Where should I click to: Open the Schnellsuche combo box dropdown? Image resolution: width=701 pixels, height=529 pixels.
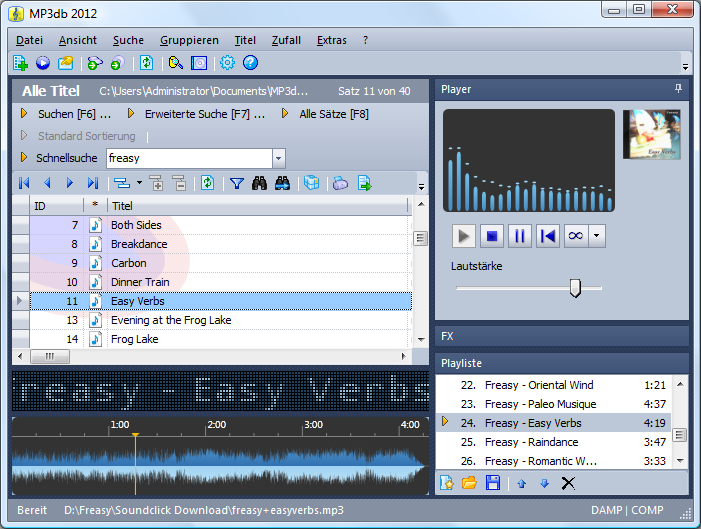(279, 158)
